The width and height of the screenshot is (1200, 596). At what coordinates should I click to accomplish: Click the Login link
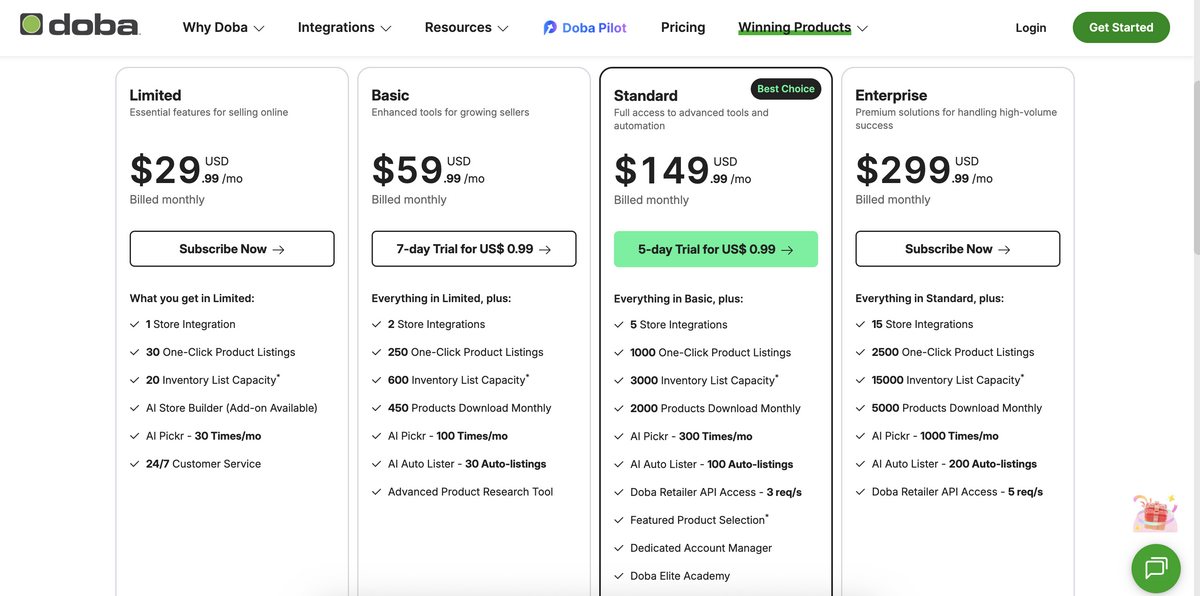tap(1031, 28)
